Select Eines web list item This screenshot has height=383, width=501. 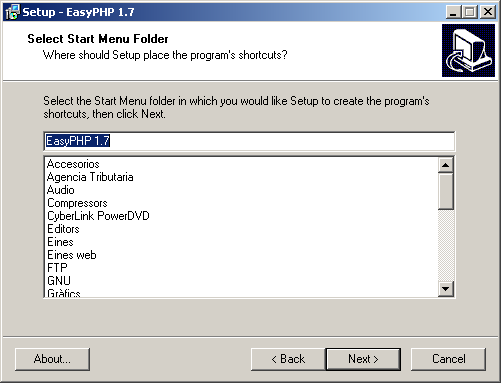(x=72, y=255)
